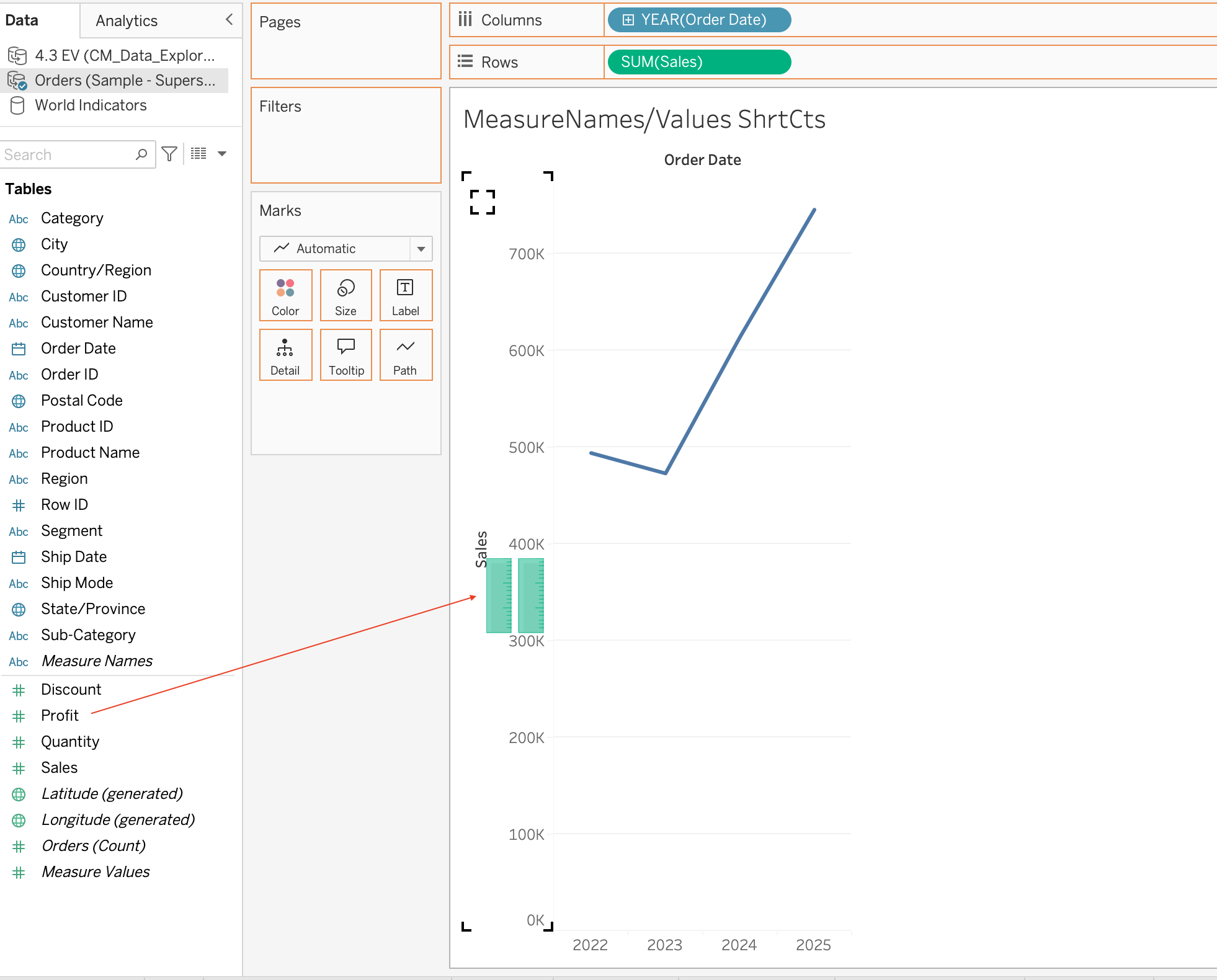The image size is (1217, 980).
Task: Open the Tooltip marks card
Action: [x=345, y=355]
